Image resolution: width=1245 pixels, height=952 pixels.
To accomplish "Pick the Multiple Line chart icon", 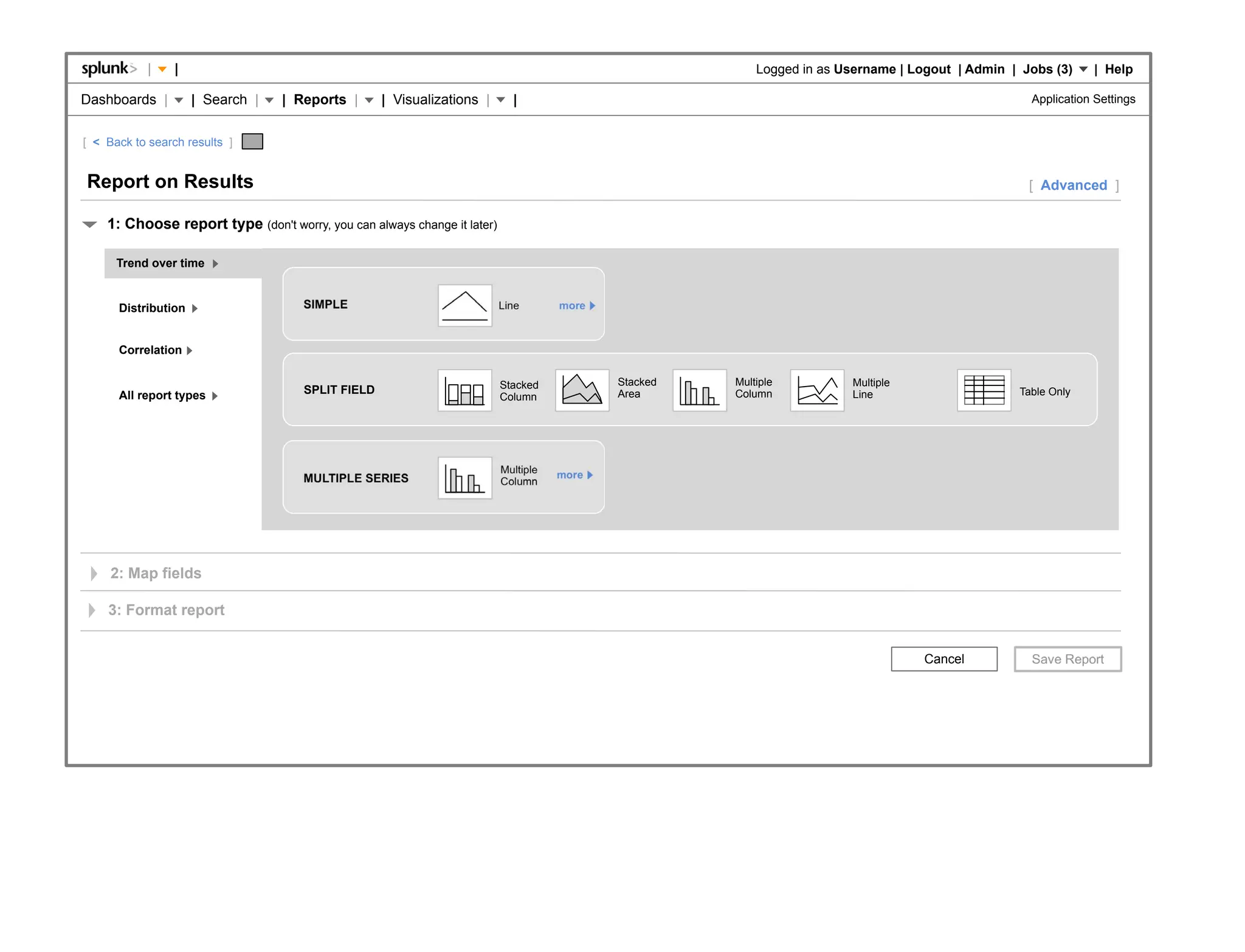I will click(817, 390).
